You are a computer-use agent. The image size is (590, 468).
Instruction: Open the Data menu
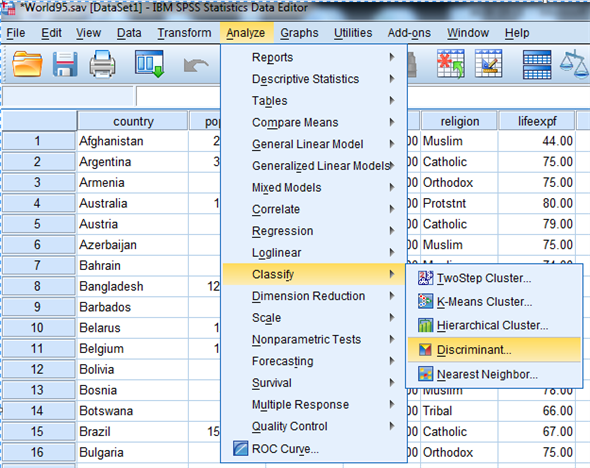(129, 33)
